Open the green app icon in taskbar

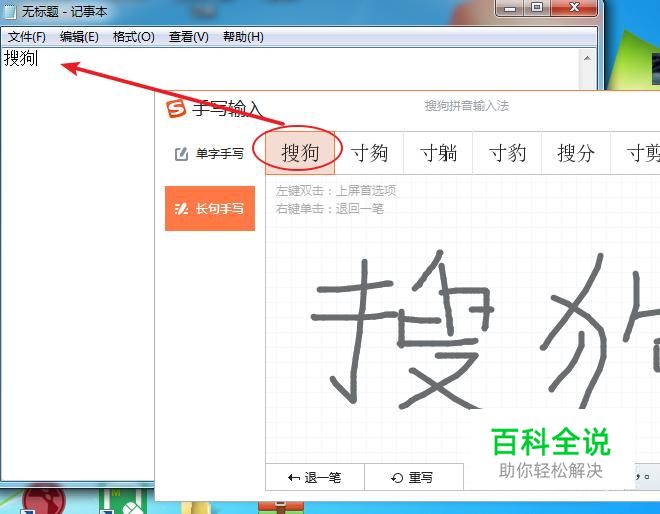coord(123,501)
